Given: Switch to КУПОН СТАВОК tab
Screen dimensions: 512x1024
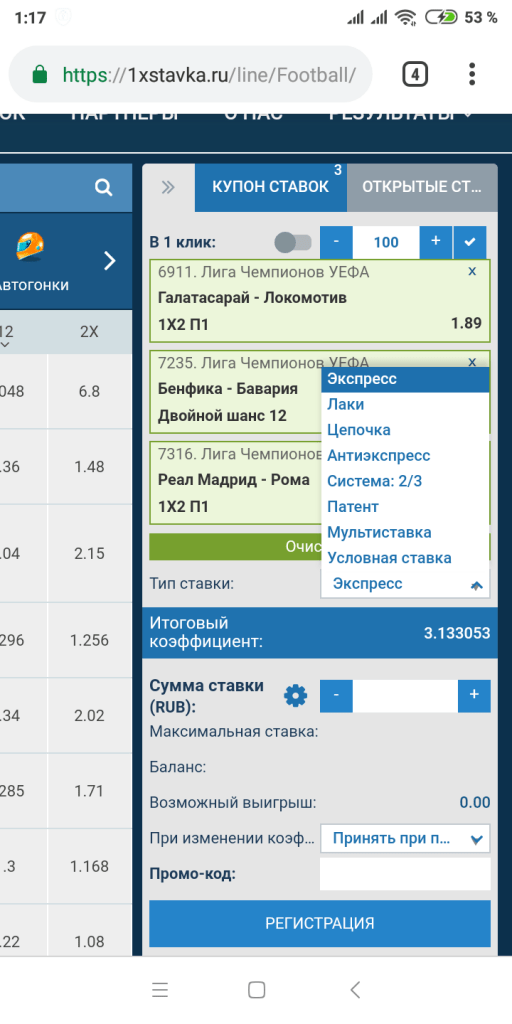Looking at the screenshot, I should pyautogui.click(x=270, y=187).
